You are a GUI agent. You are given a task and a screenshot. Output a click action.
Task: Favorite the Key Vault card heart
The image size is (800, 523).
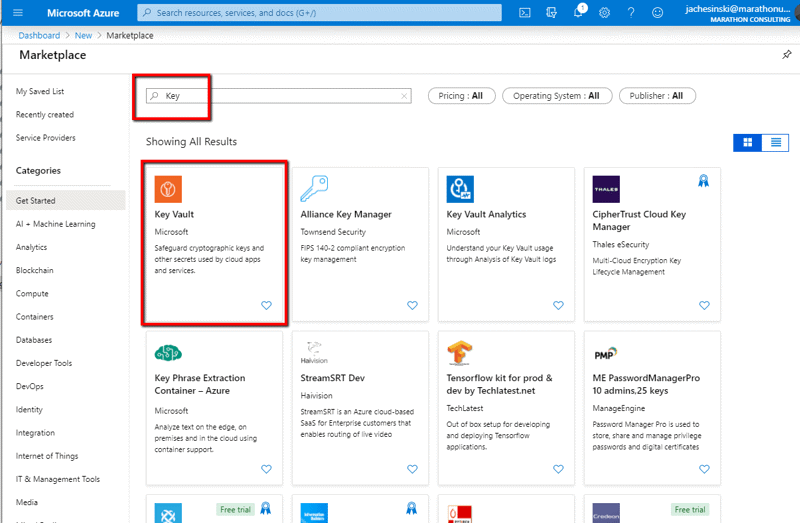pyautogui.click(x=266, y=305)
